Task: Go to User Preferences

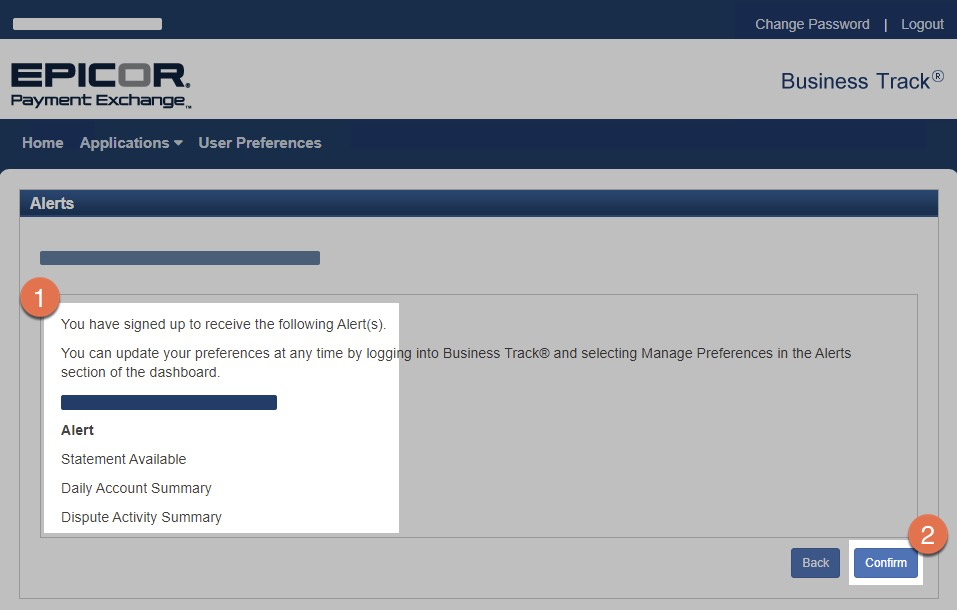Action: [260, 143]
